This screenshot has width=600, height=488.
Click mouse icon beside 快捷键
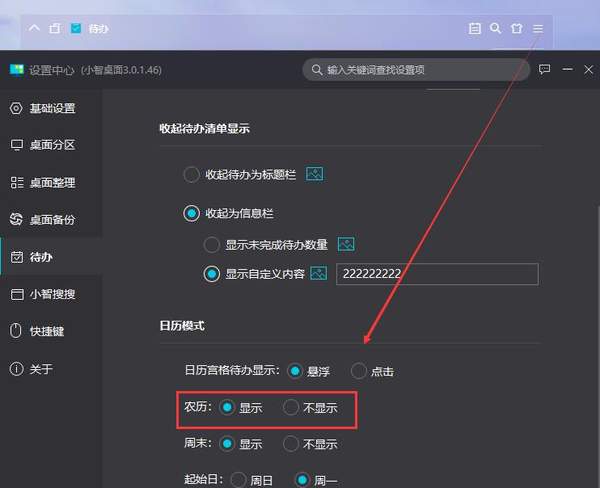tap(16, 331)
